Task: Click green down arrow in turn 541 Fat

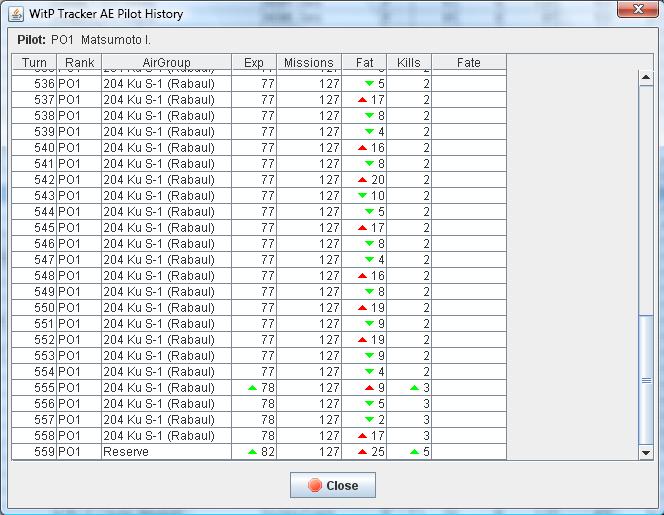Action: coord(369,163)
